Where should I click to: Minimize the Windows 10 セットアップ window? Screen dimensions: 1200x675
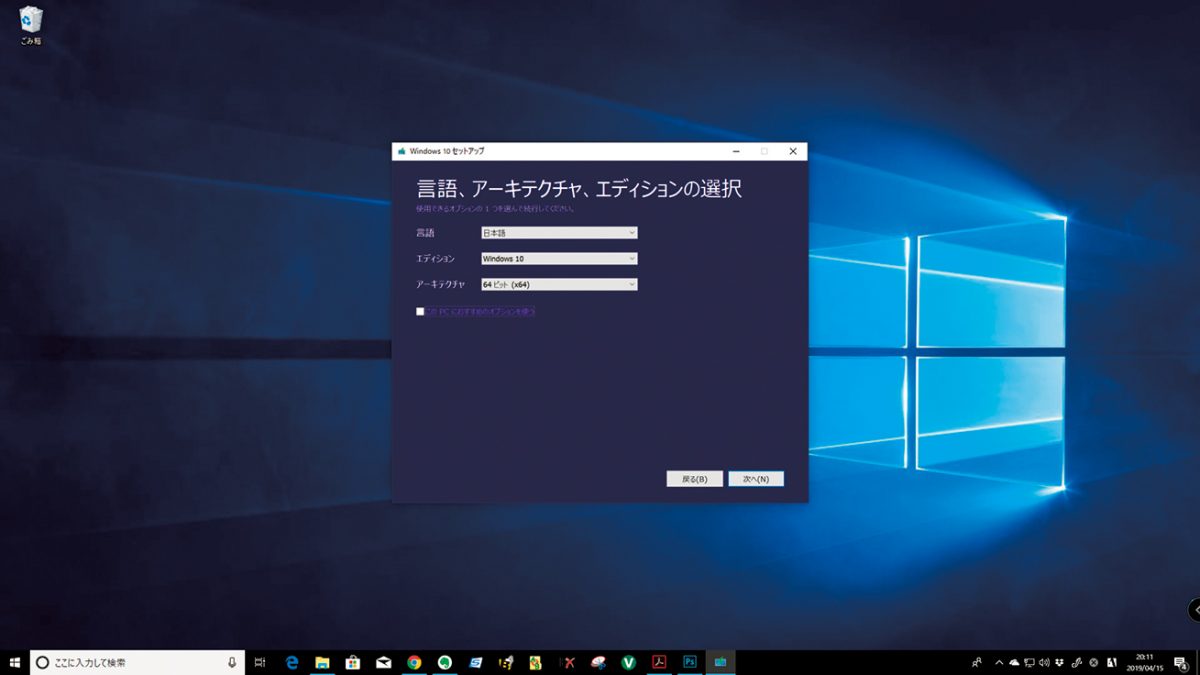pyautogui.click(x=736, y=151)
